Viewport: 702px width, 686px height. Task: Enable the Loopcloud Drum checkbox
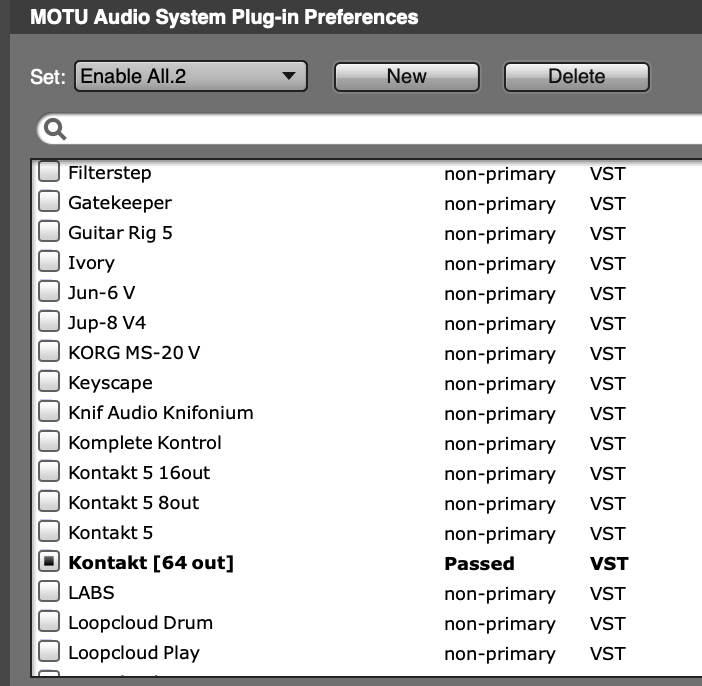tap(49, 622)
